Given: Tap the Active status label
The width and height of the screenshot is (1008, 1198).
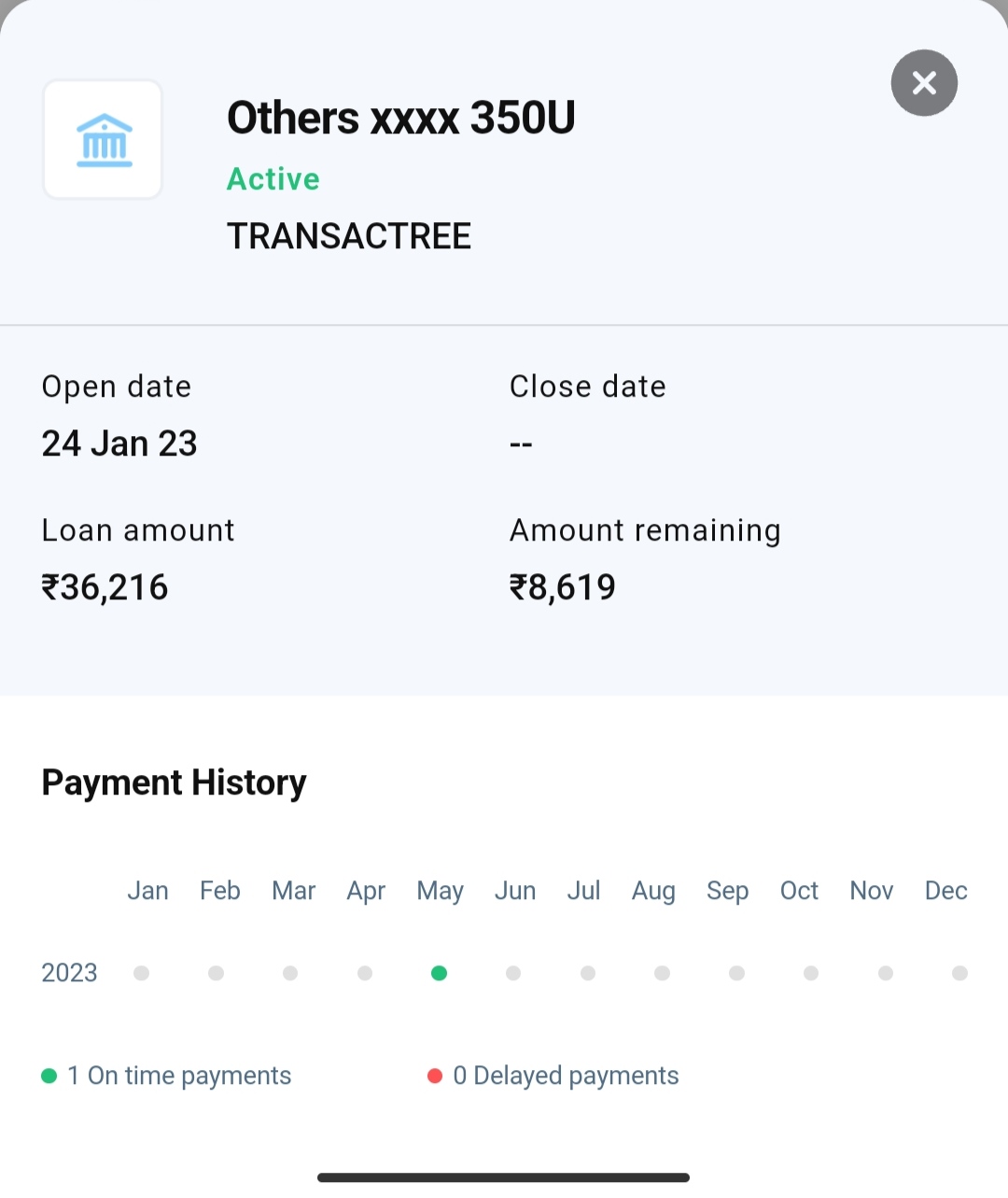Looking at the screenshot, I should coord(273,178).
